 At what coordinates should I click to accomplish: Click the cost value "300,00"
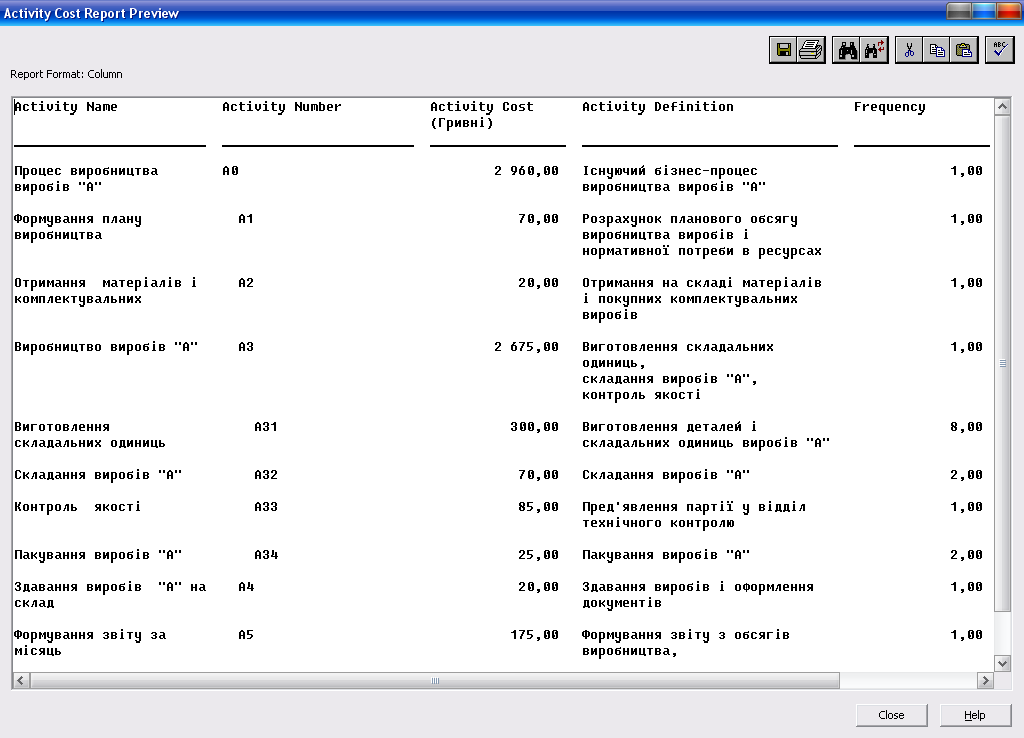pos(534,427)
